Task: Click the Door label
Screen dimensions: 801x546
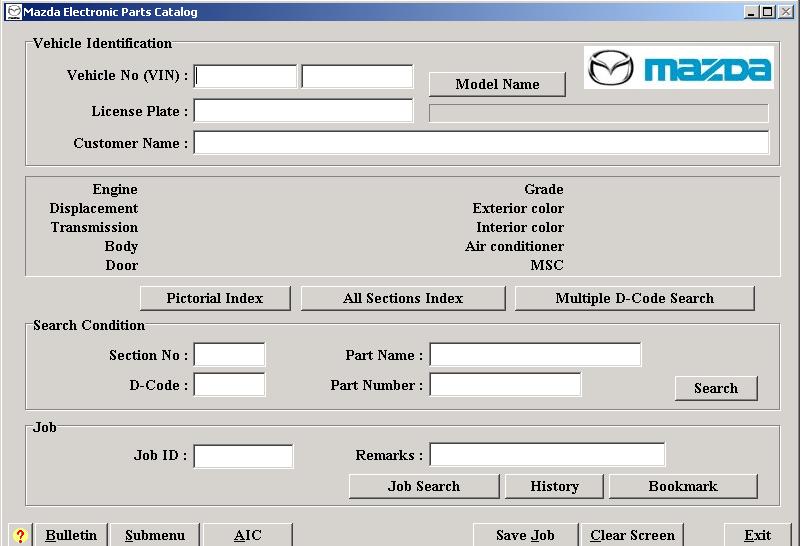Action: click(122, 265)
